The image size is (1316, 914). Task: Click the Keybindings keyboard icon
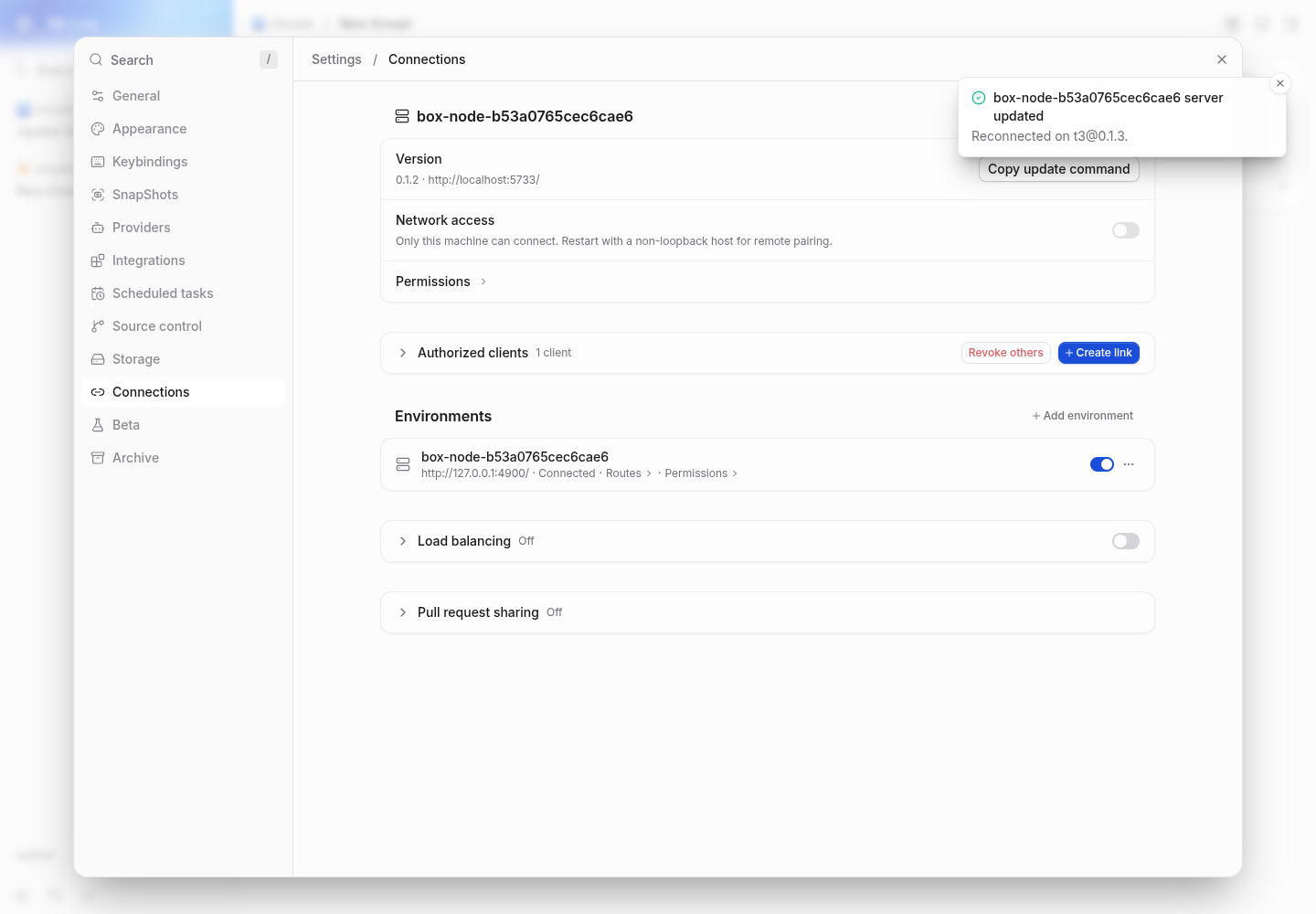tap(98, 162)
